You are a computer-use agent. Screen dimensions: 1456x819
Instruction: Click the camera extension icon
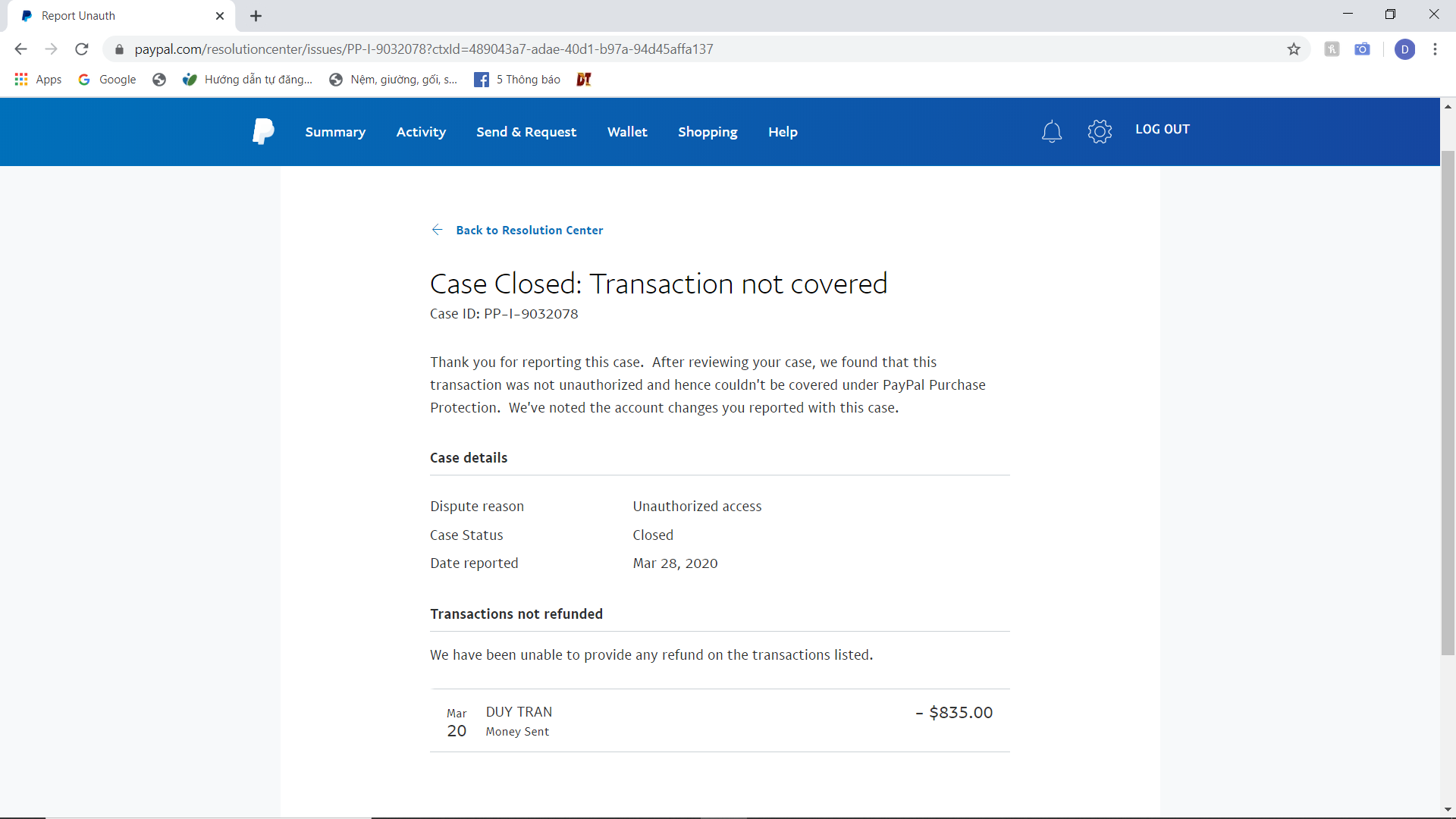(x=1362, y=49)
